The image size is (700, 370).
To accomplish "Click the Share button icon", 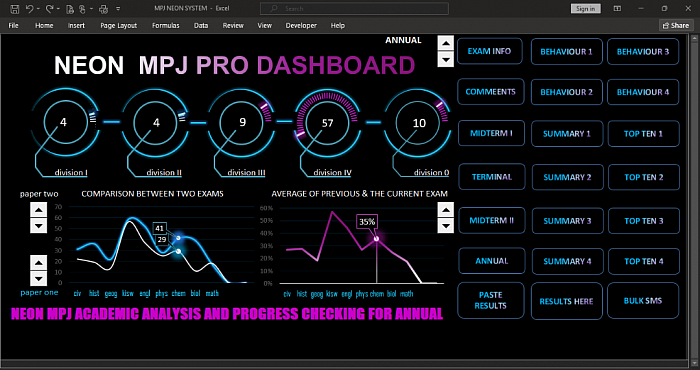I will pyautogui.click(x=666, y=25).
